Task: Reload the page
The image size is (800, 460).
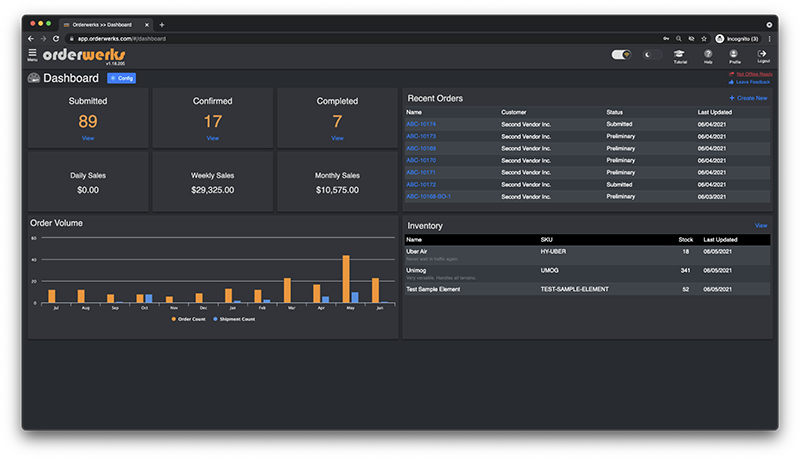Action: tap(56, 39)
